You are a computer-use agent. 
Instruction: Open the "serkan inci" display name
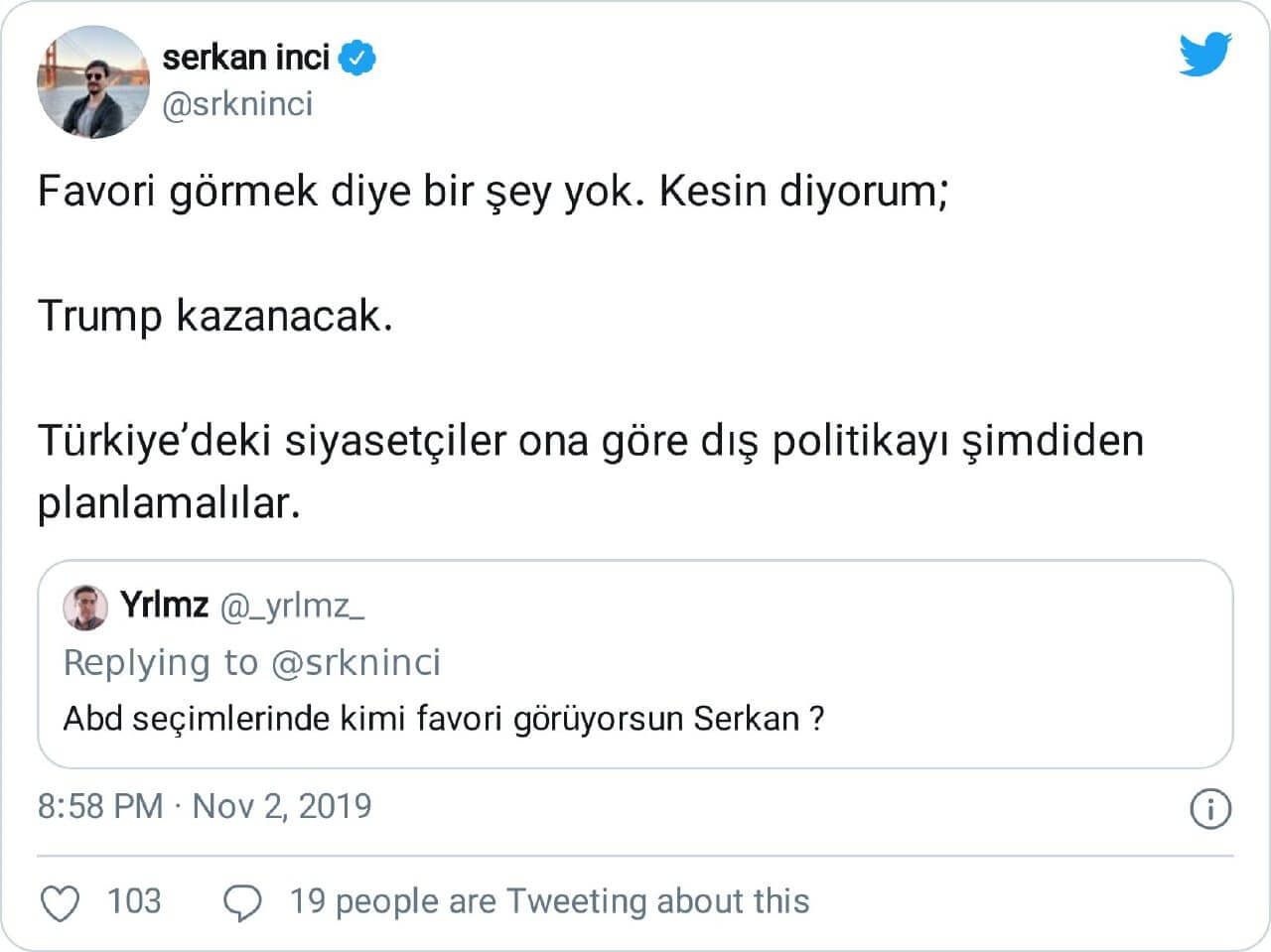pyautogui.click(x=245, y=58)
